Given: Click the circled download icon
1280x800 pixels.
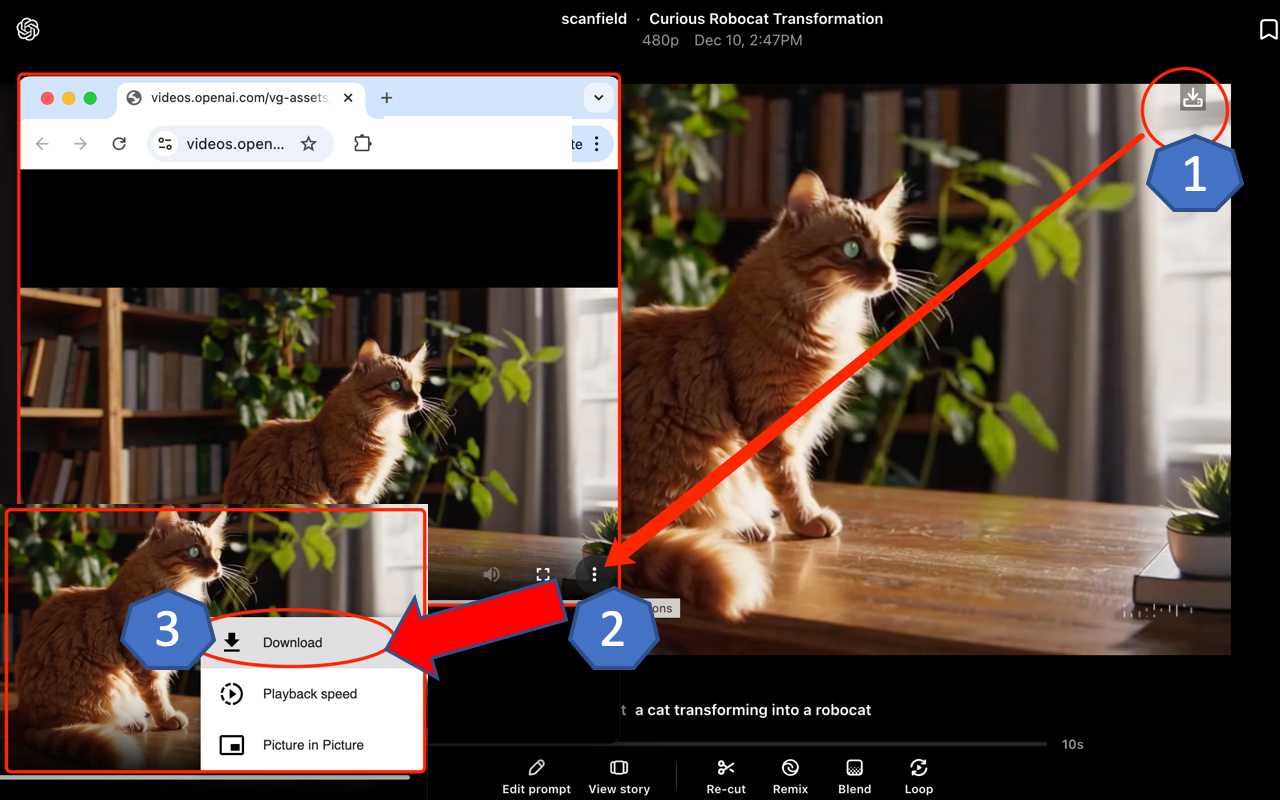Looking at the screenshot, I should point(1192,99).
